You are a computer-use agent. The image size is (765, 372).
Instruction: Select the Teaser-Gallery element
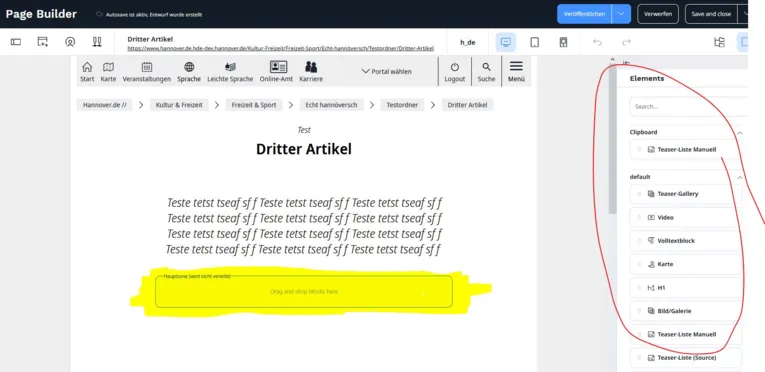click(x=686, y=194)
